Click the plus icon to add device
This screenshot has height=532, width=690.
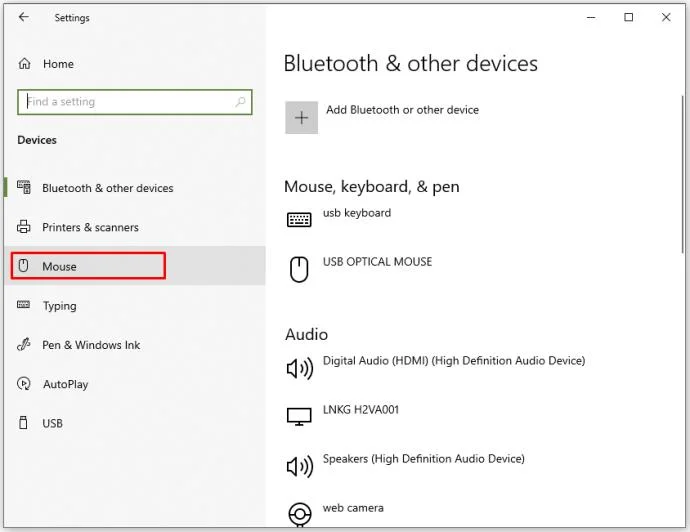pos(301,118)
